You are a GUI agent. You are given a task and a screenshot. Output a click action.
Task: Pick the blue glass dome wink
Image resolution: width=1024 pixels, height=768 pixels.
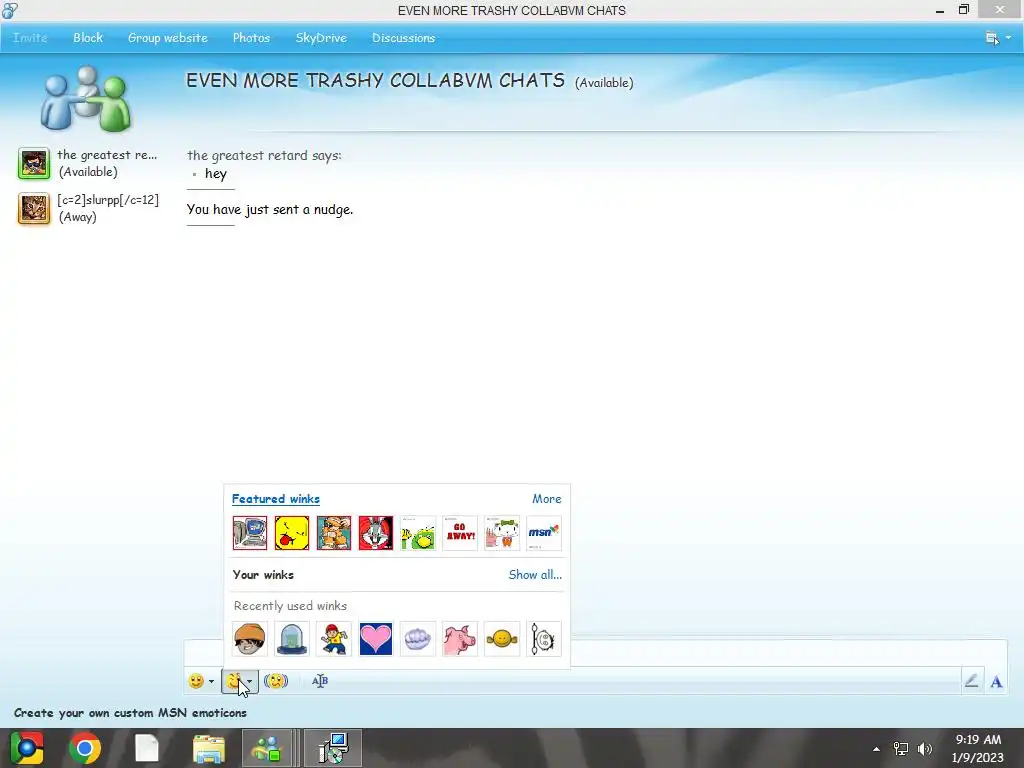(x=292, y=639)
